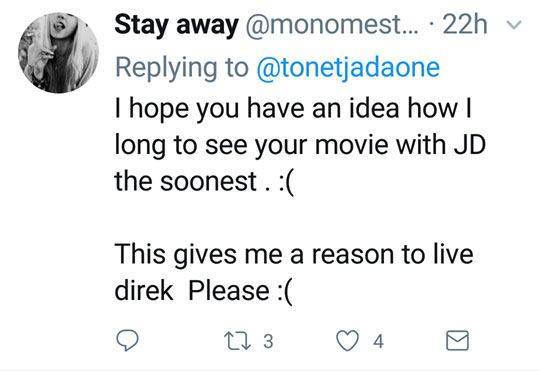Click the reply speech bubble icon
This screenshot has width=540, height=371.
tap(127, 340)
